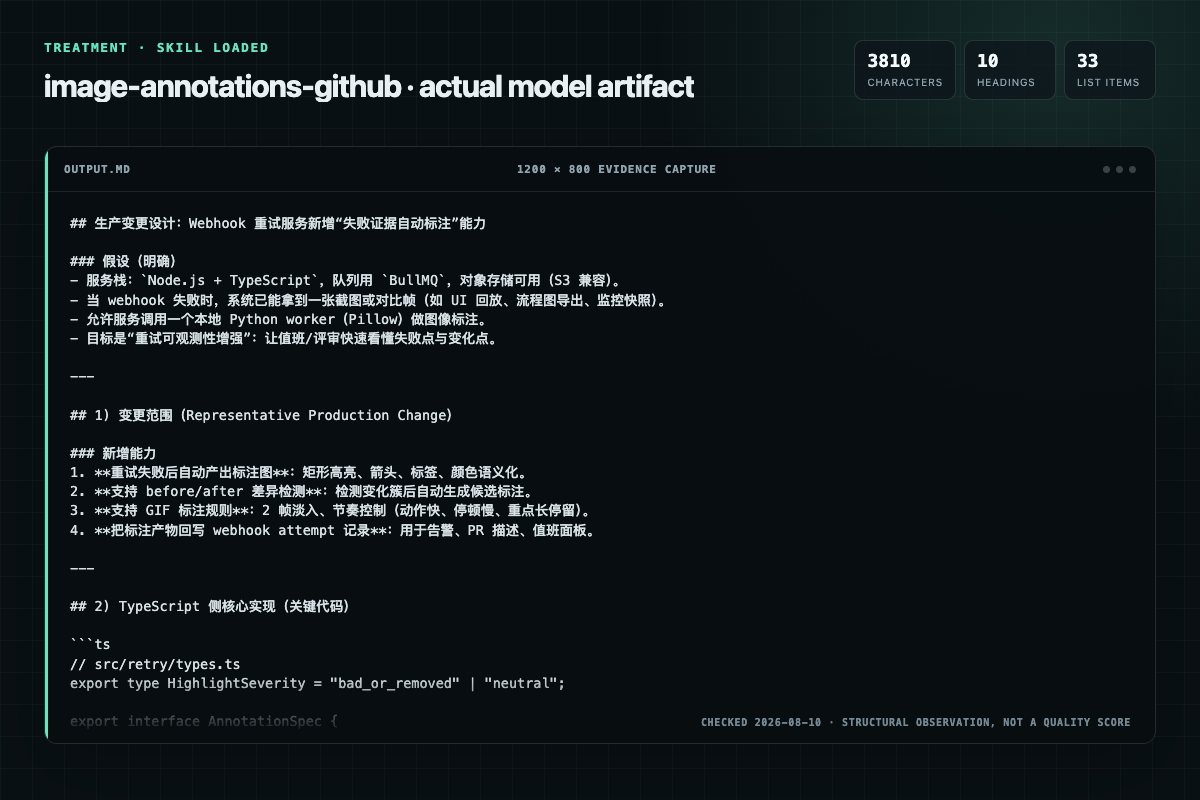Click the "TREATMENT · SKILL LOADED" label
The height and width of the screenshot is (800, 1200).
click(x=156, y=47)
